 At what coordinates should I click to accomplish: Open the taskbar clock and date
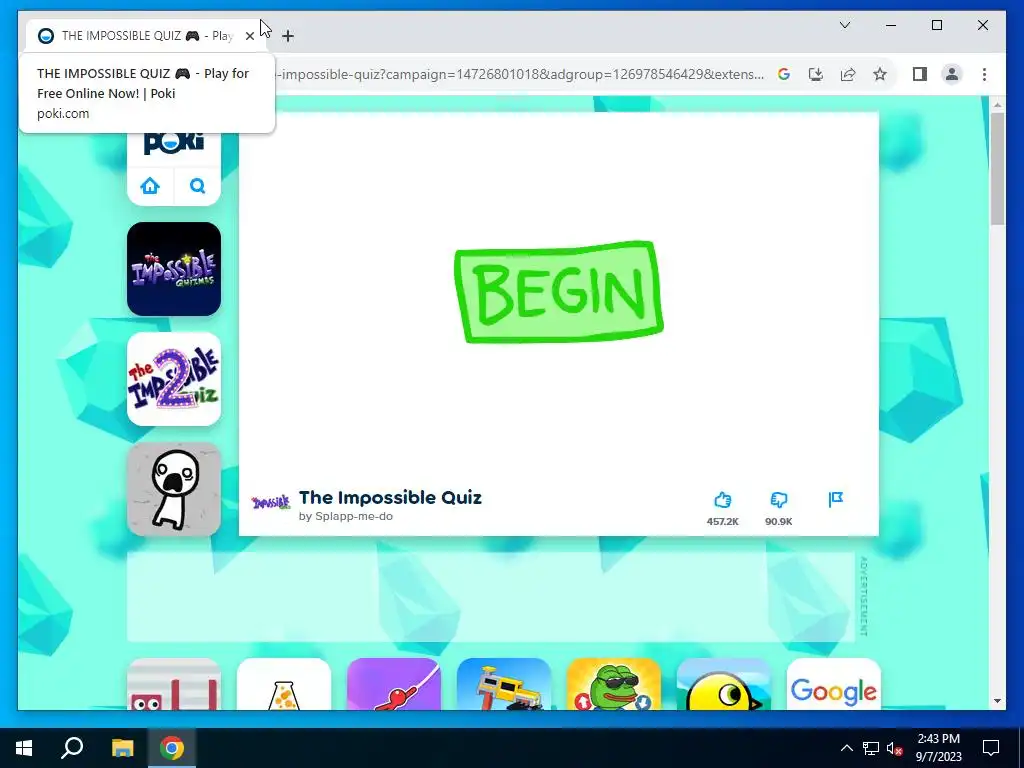(938, 748)
